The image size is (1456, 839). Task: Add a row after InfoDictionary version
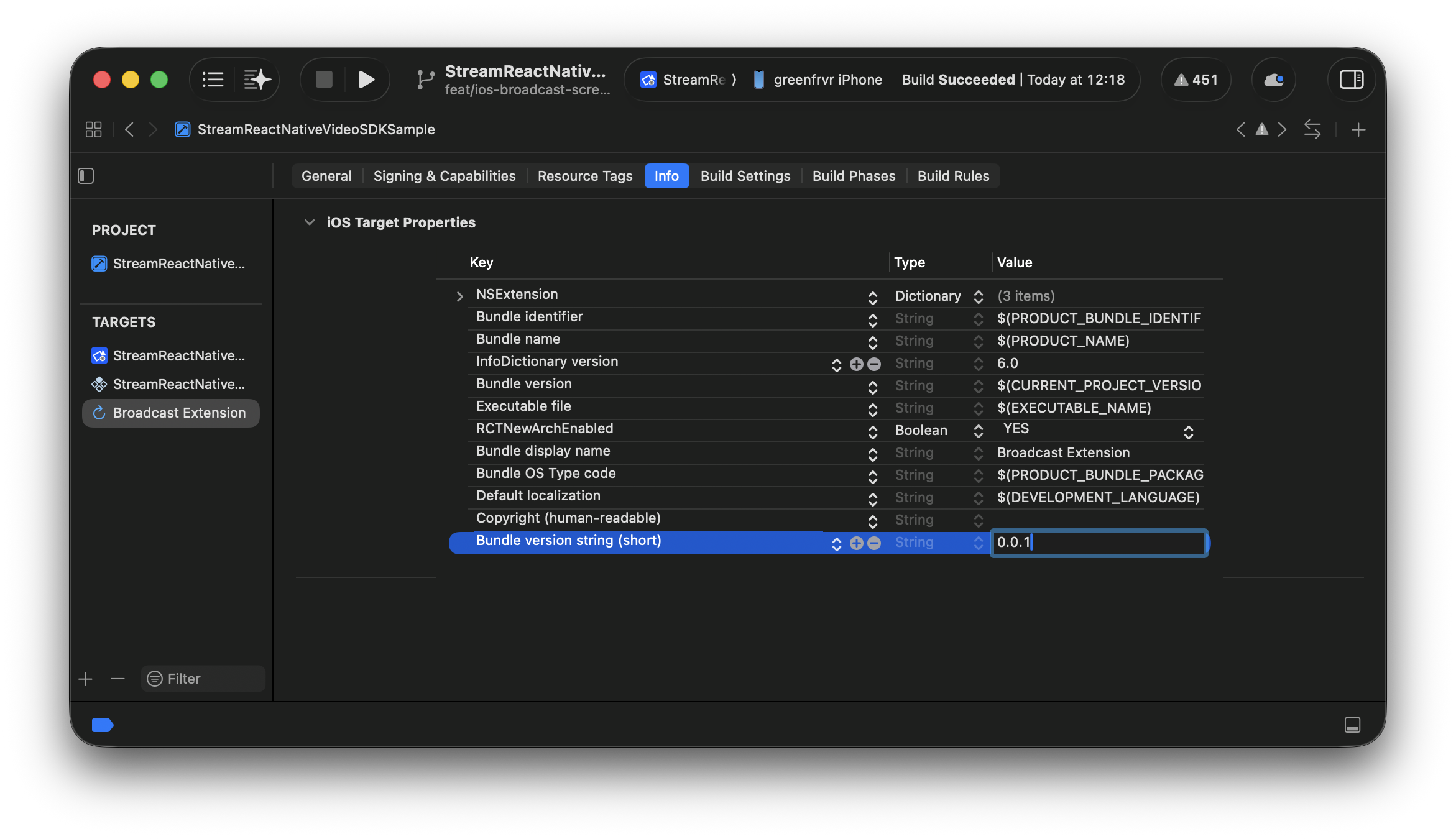coord(856,364)
